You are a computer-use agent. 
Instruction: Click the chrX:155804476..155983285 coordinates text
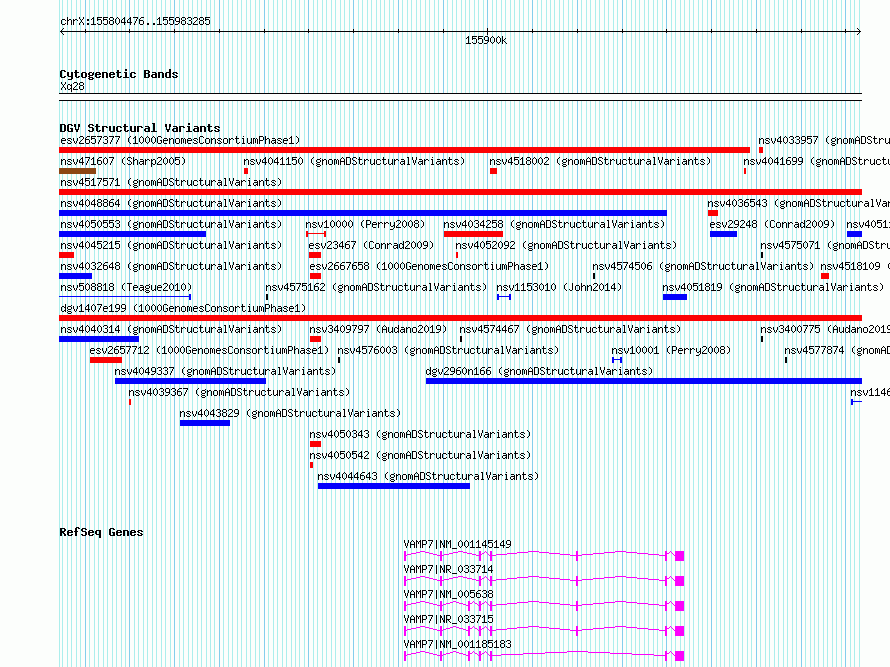135,22
